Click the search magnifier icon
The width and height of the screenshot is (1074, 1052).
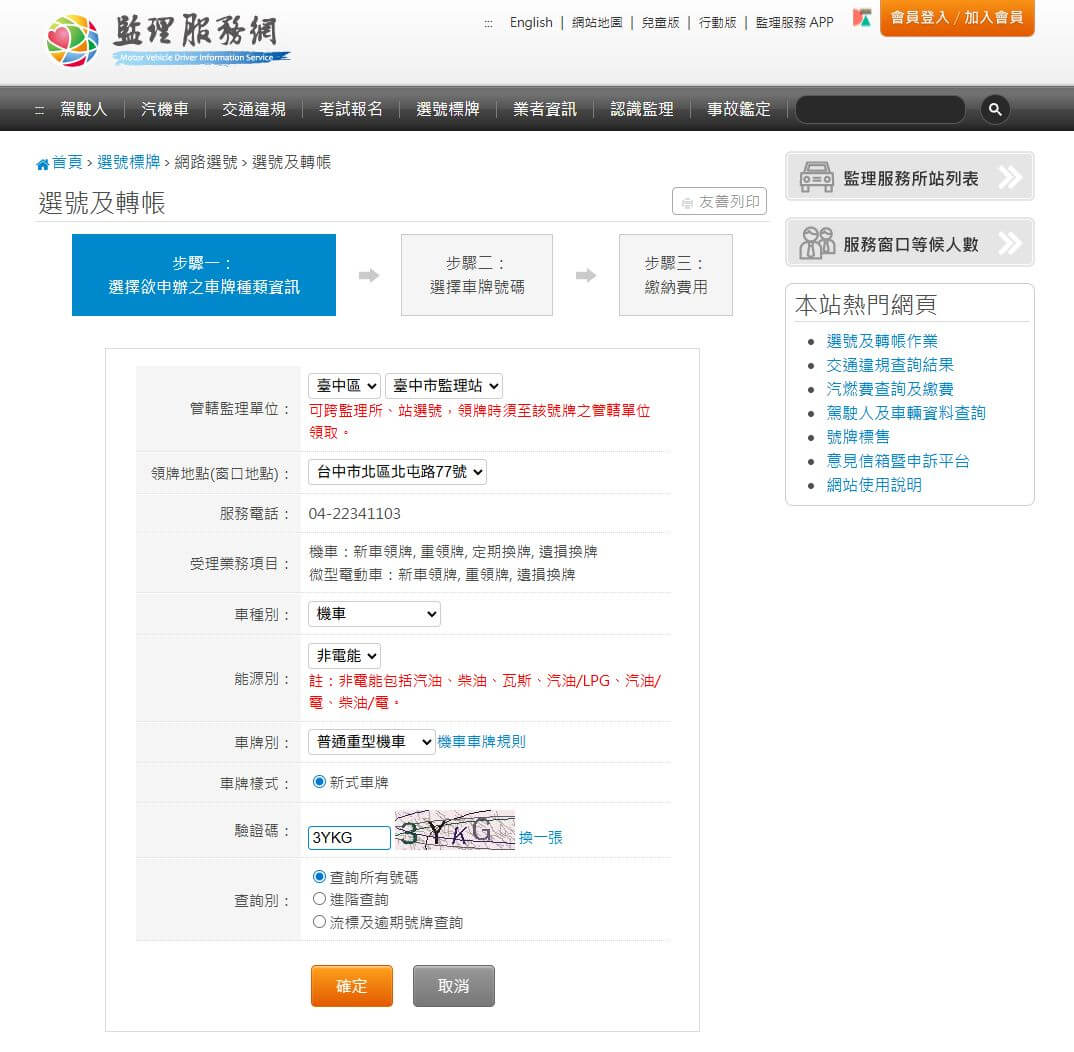[x=994, y=109]
